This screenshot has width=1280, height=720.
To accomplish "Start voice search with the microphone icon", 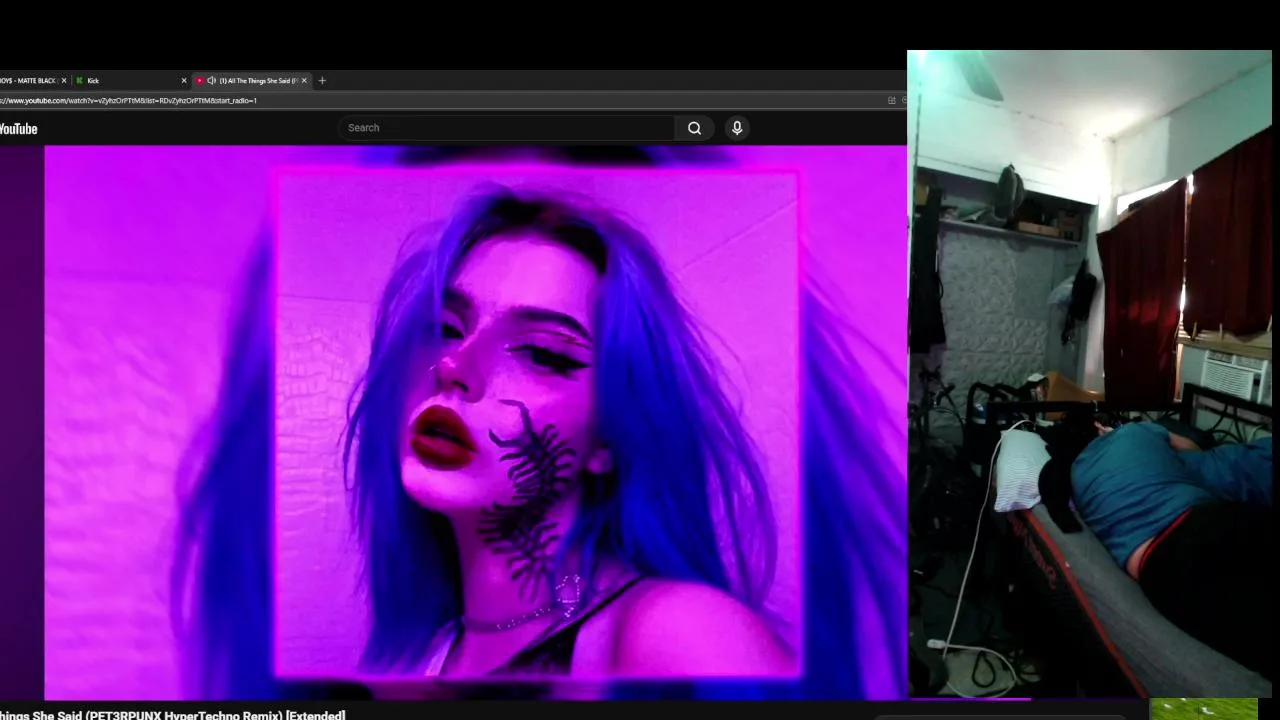I will coord(737,128).
